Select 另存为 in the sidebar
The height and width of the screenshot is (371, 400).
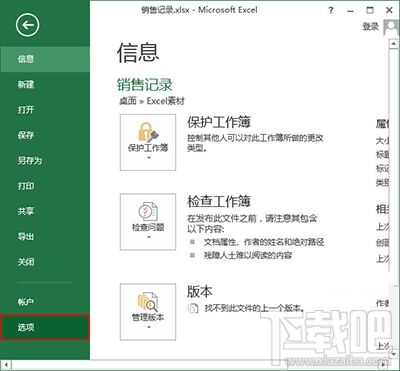pos(45,161)
